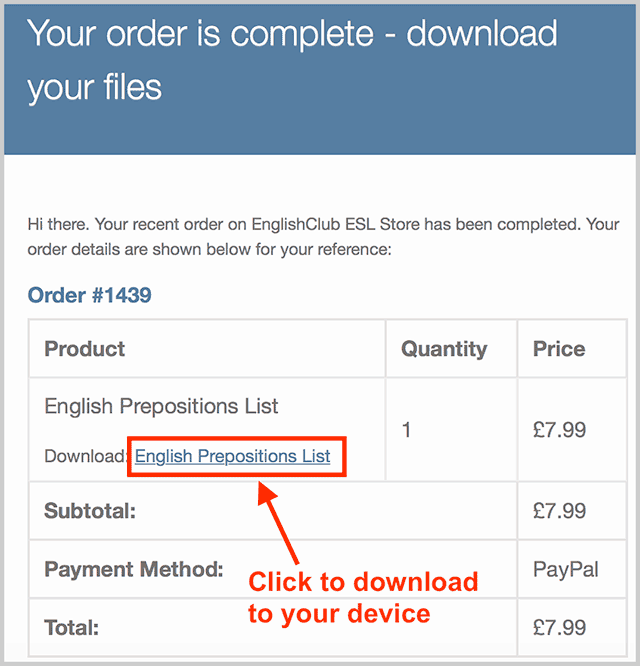Select the Total label
640x666 pixels.
pyautogui.click(x=71, y=627)
